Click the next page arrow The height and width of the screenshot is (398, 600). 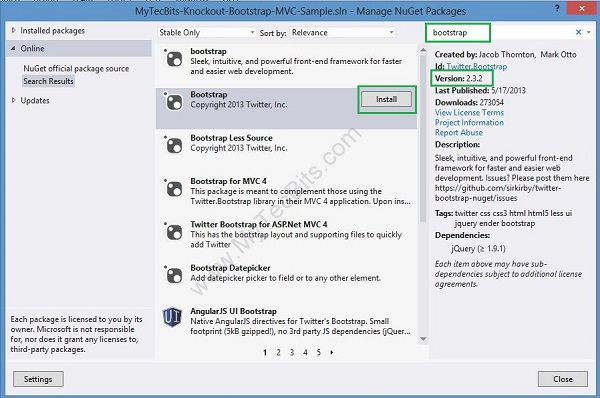point(332,352)
